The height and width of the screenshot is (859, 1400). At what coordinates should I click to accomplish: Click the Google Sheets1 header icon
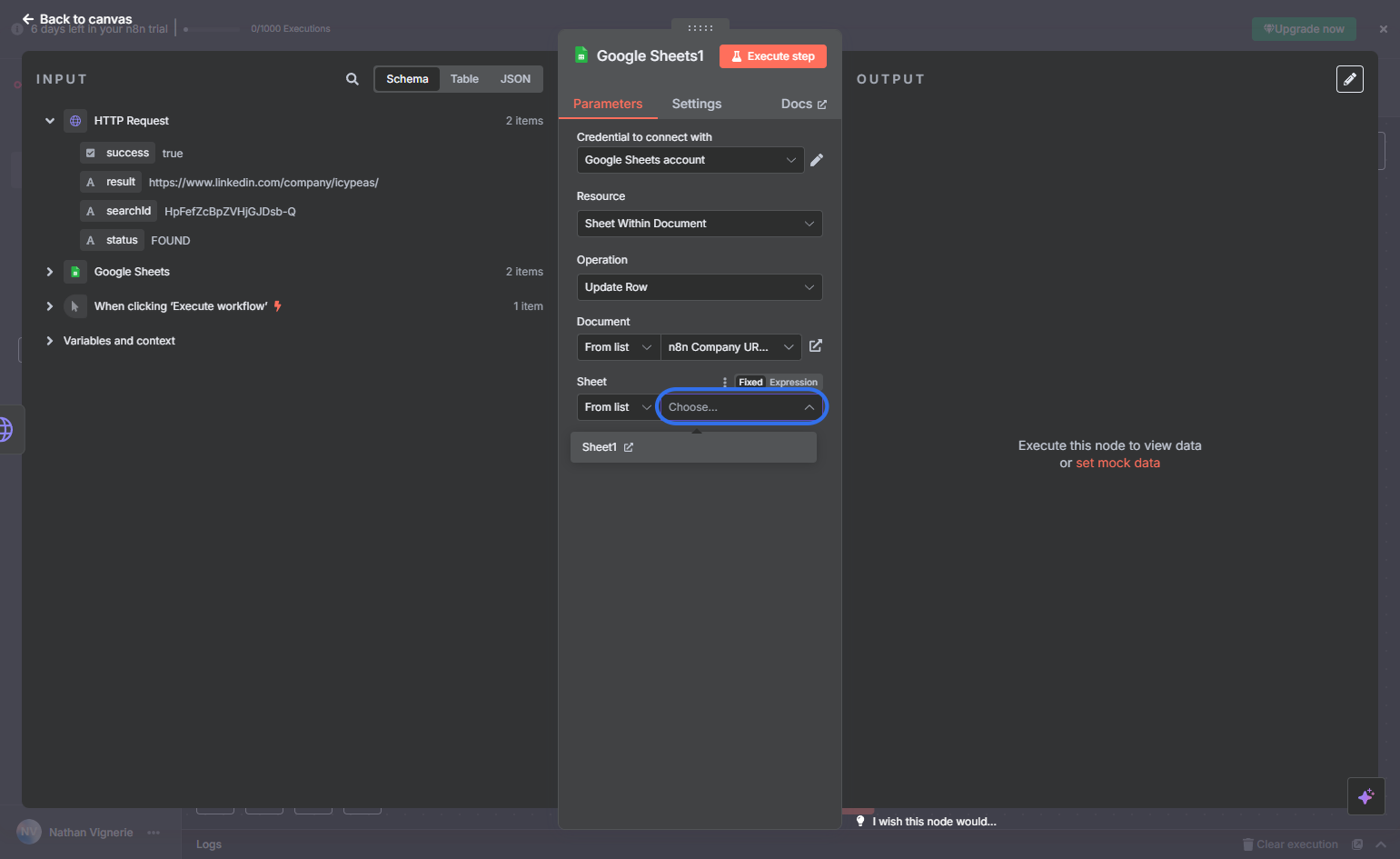[x=581, y=55]
